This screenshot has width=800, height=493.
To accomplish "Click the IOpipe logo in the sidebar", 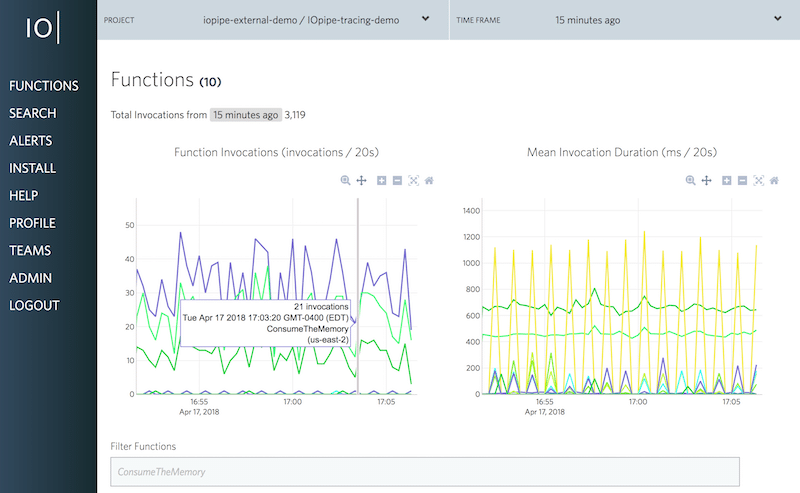I will pyautogui.click(x=43, y=27).
